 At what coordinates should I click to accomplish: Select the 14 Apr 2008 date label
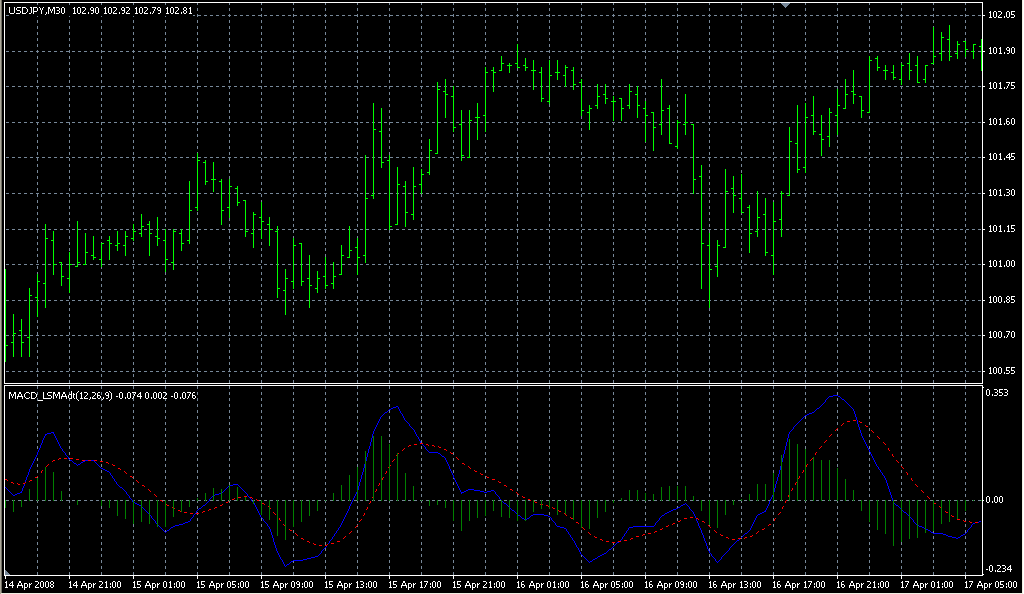(x=29, y=583)
